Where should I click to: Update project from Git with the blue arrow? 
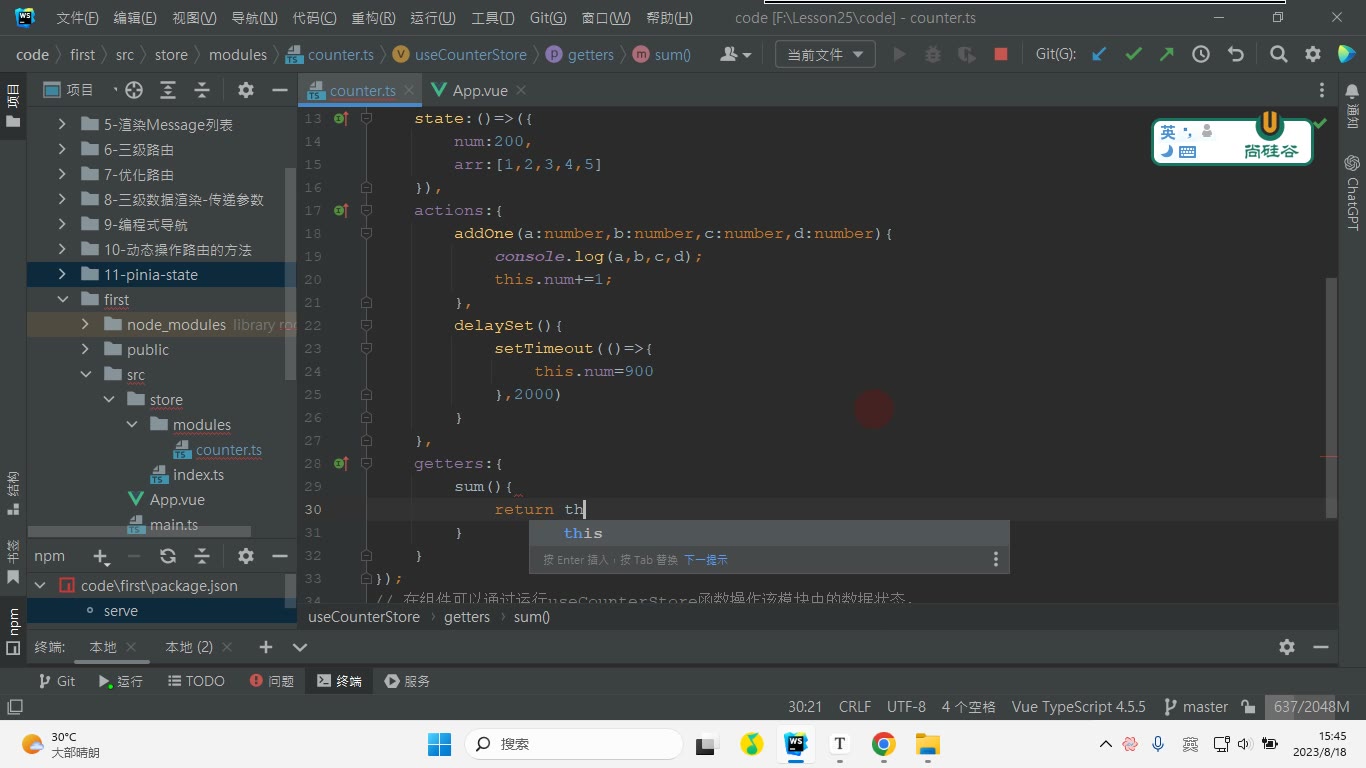pos(1099,55)
